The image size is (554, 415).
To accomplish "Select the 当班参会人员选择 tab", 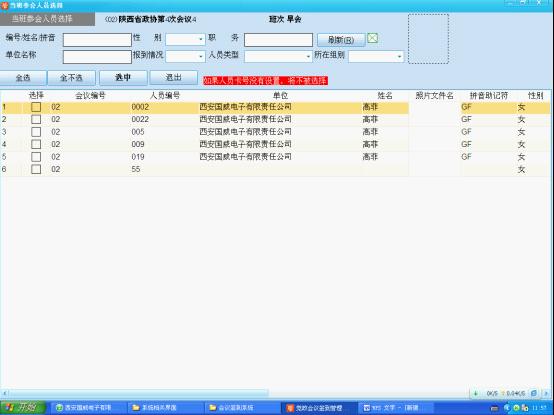I will point(47,19).
